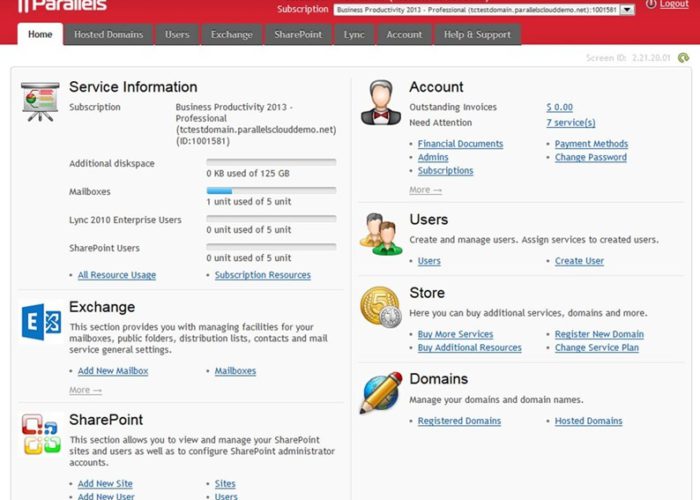This screenshot has width=700, height=500.
Task: Click the Store gold coins icon
Action: tap(381, 307)
